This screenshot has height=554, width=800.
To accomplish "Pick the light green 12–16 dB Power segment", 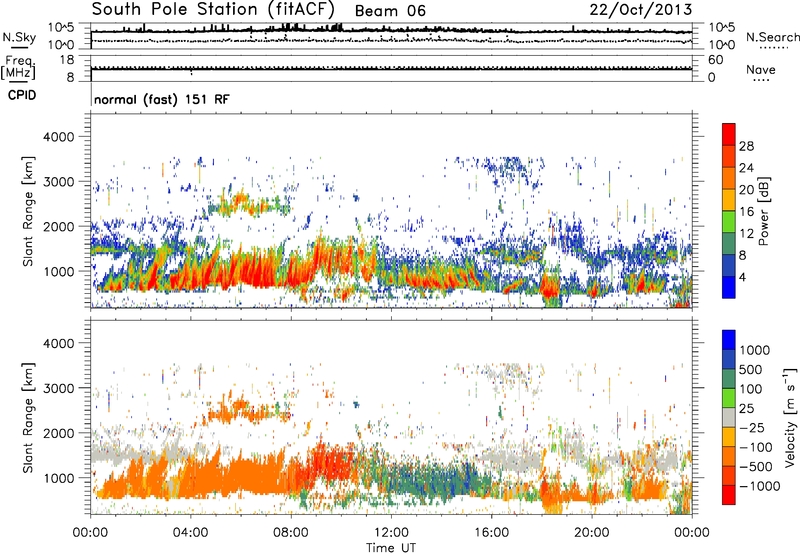I will 729,221.
